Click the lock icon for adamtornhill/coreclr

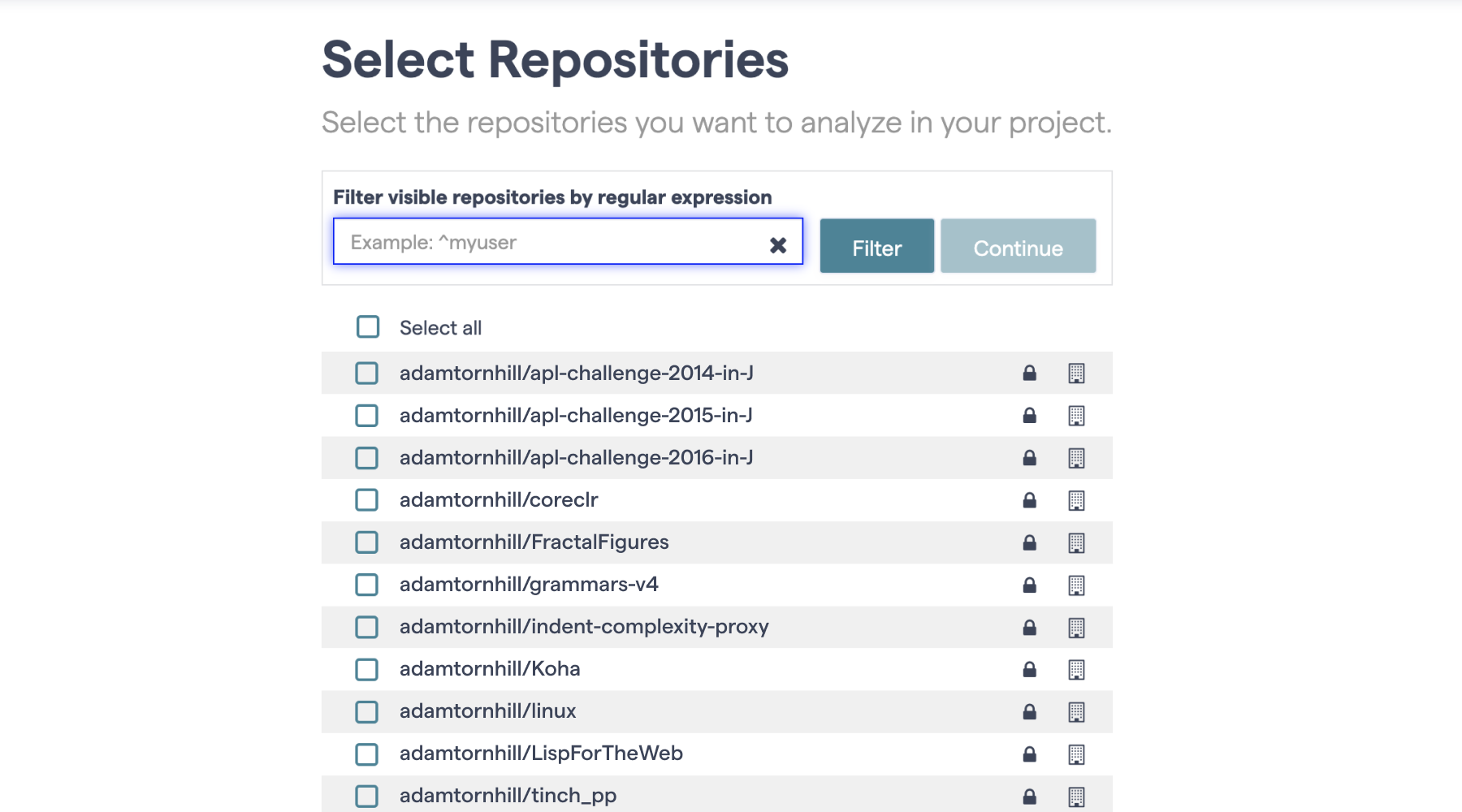[x=1028, y=499]
